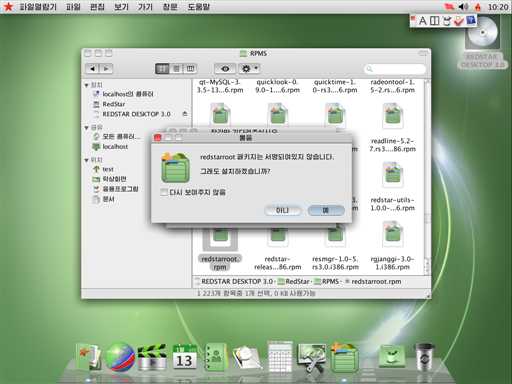Open the '가기' menu
Image resolution: width=512 pixels, height=384 pixels.
point(145,7)
